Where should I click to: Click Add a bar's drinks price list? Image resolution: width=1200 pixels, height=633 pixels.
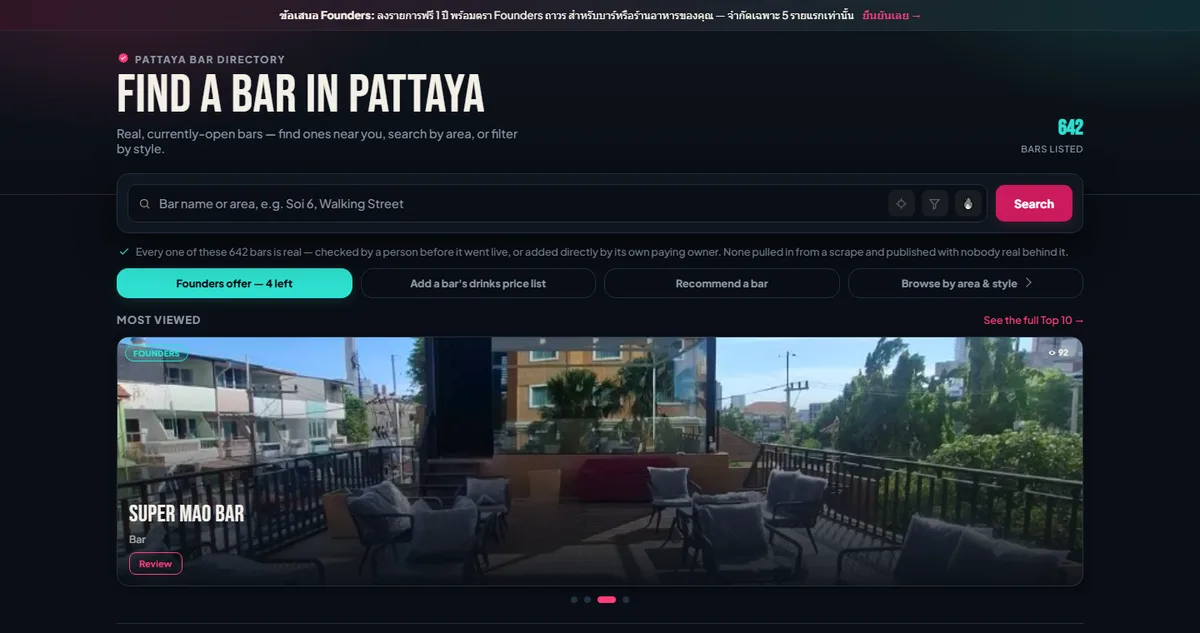[478, 283]
